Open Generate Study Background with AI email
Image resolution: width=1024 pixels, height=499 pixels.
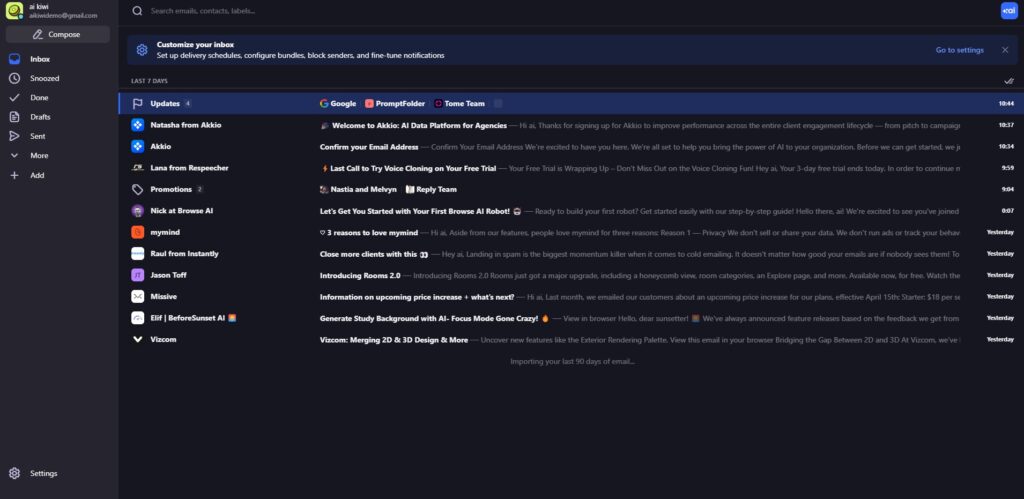click(571, 318)
